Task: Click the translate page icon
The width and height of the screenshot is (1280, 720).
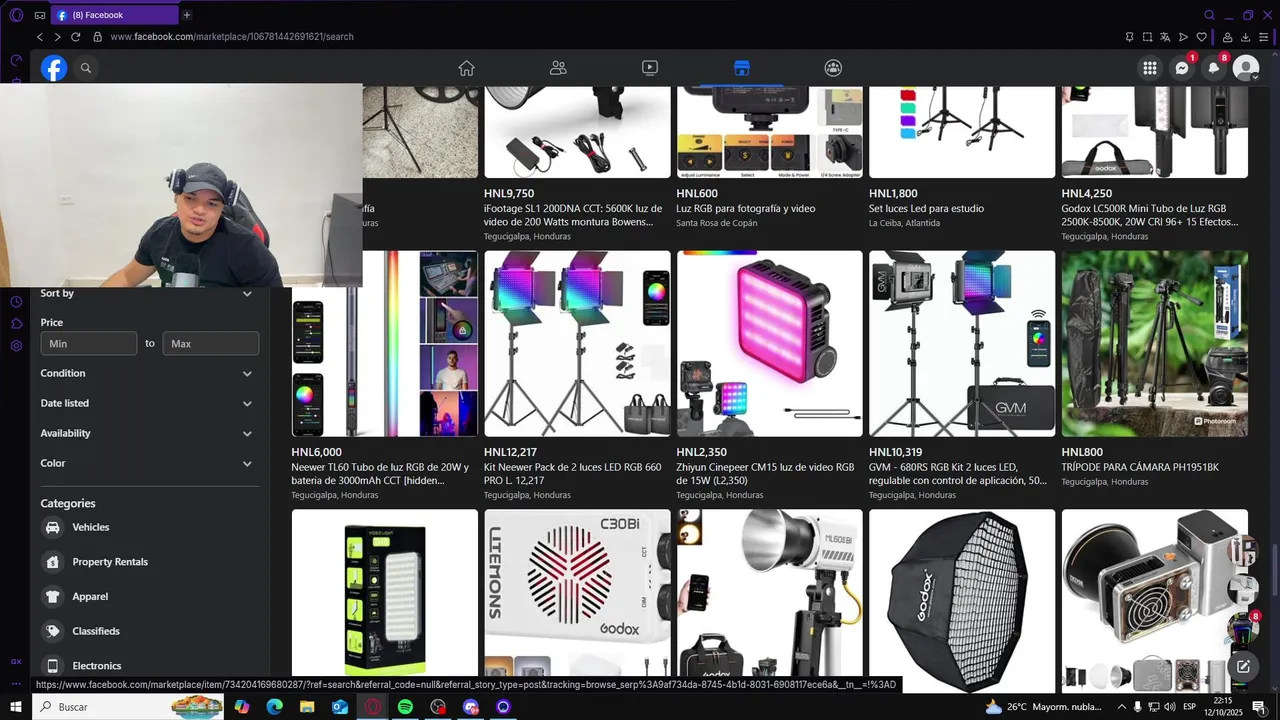Action: (1165, 37)
